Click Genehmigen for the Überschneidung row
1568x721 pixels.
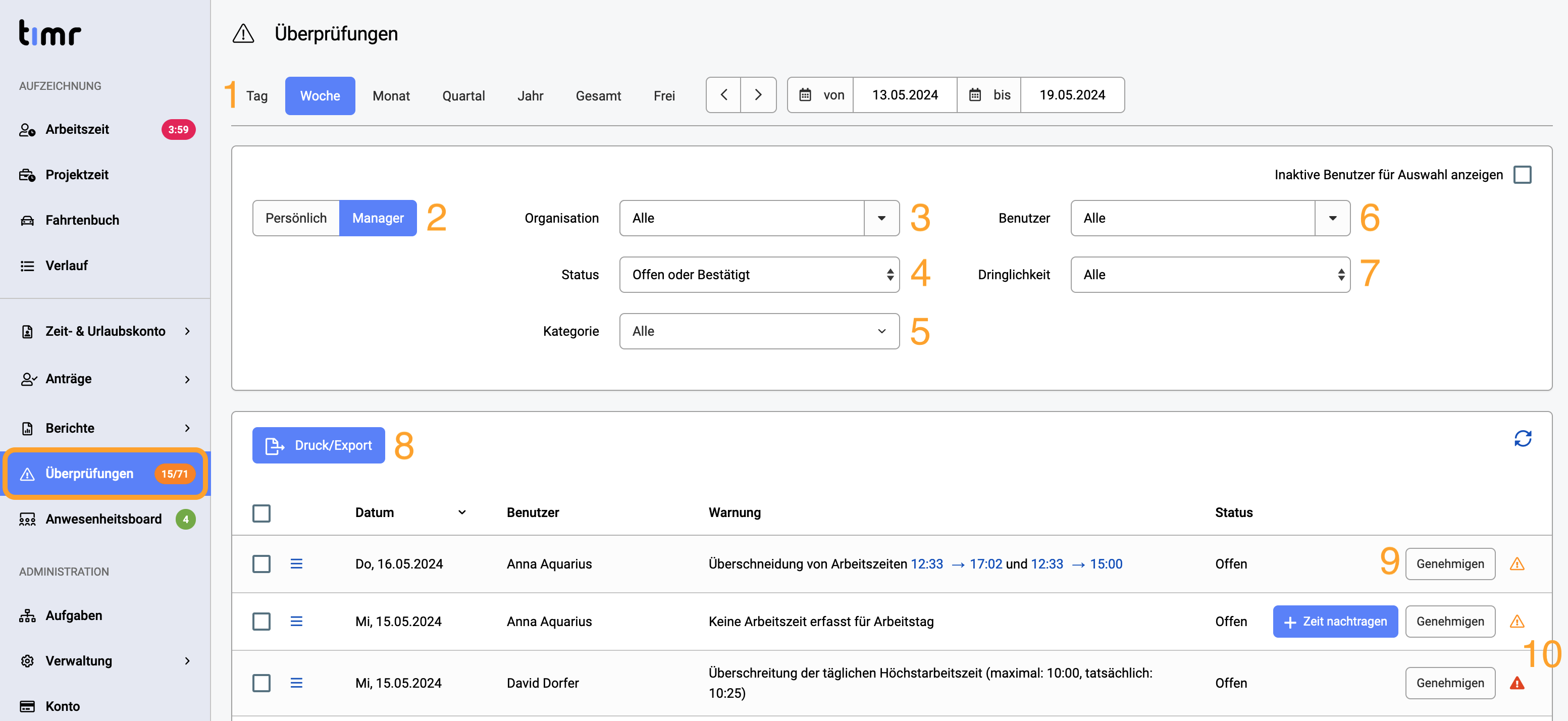click(1450, 564)
